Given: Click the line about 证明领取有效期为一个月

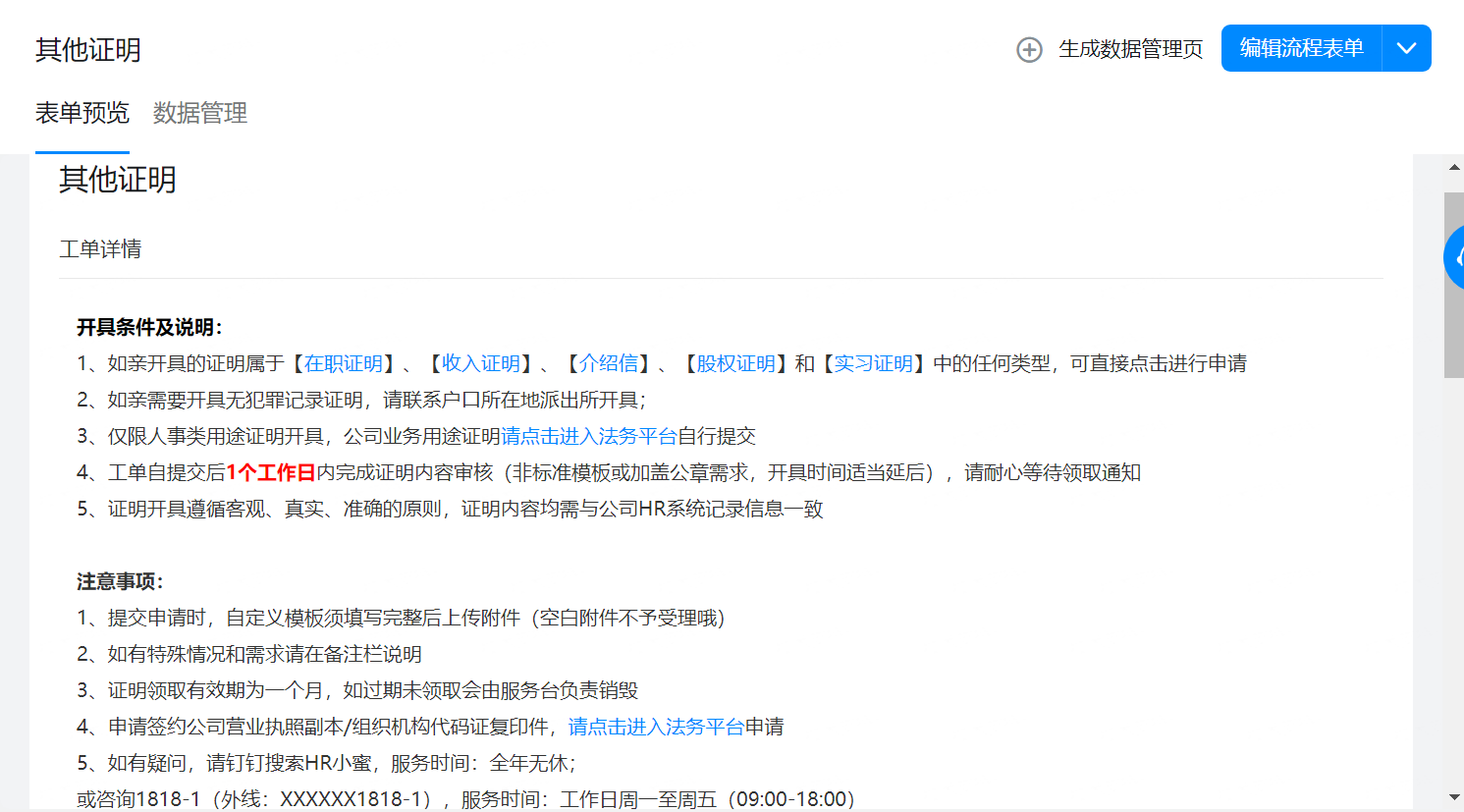Looking at the screenshot, I should pyautogui.click(x=357, y=690).
